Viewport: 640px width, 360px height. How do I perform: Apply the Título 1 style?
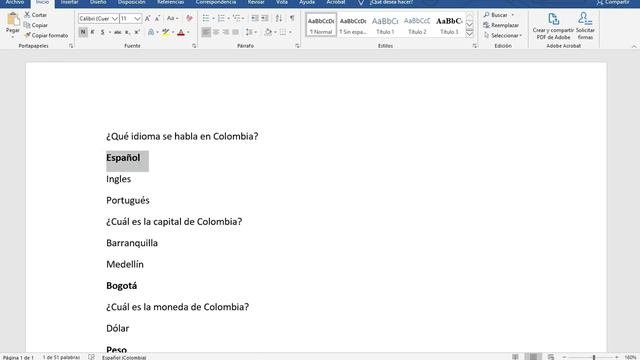tap(385, 25)
